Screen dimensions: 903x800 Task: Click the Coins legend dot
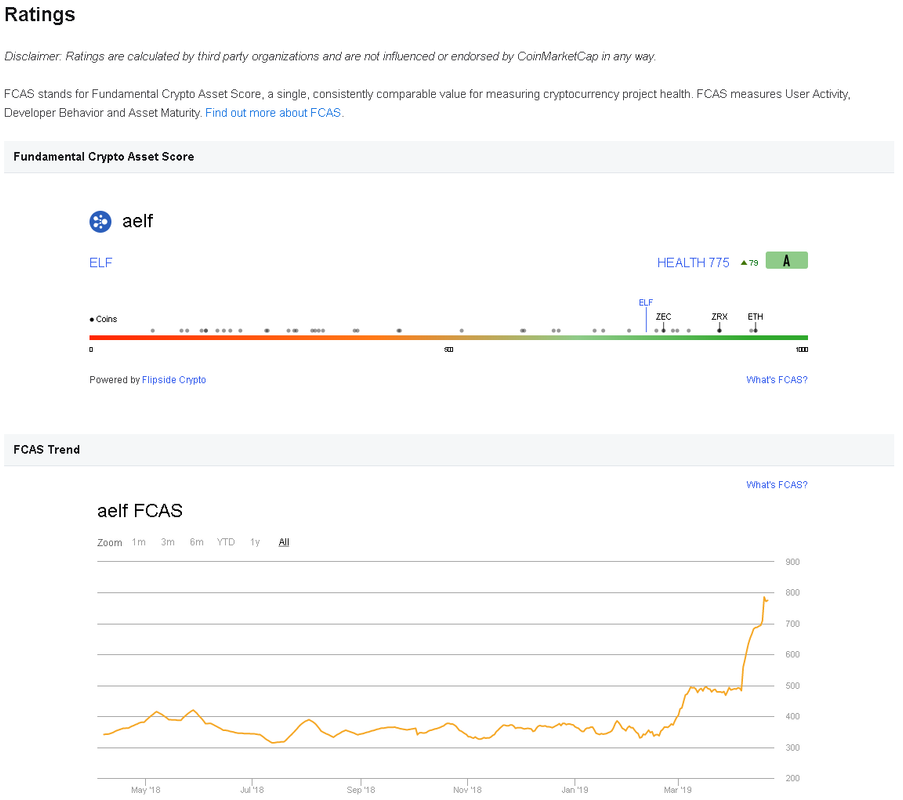(x=92, y=320)
